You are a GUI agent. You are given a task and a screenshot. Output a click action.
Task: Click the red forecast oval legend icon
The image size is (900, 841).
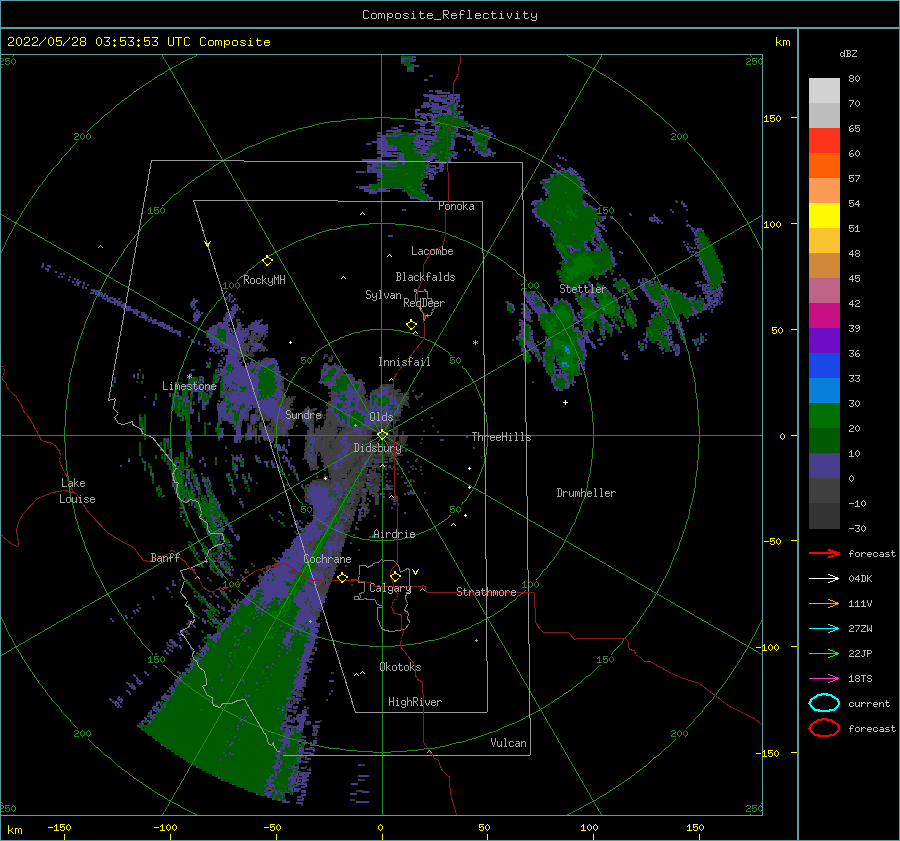pos(824,728)
